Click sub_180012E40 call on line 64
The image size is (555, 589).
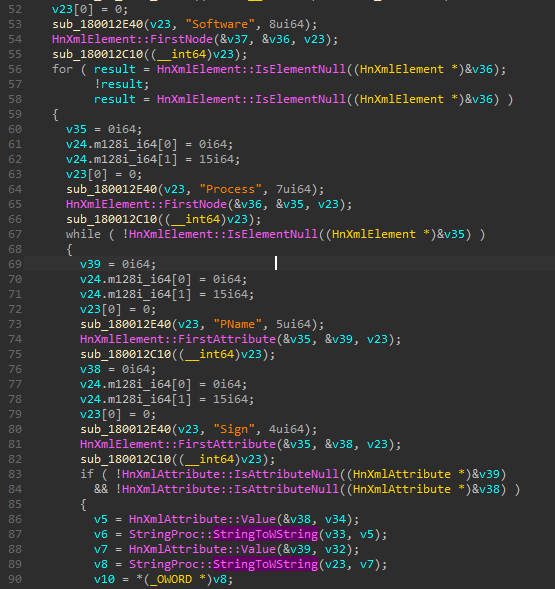(x=112, y=189)
